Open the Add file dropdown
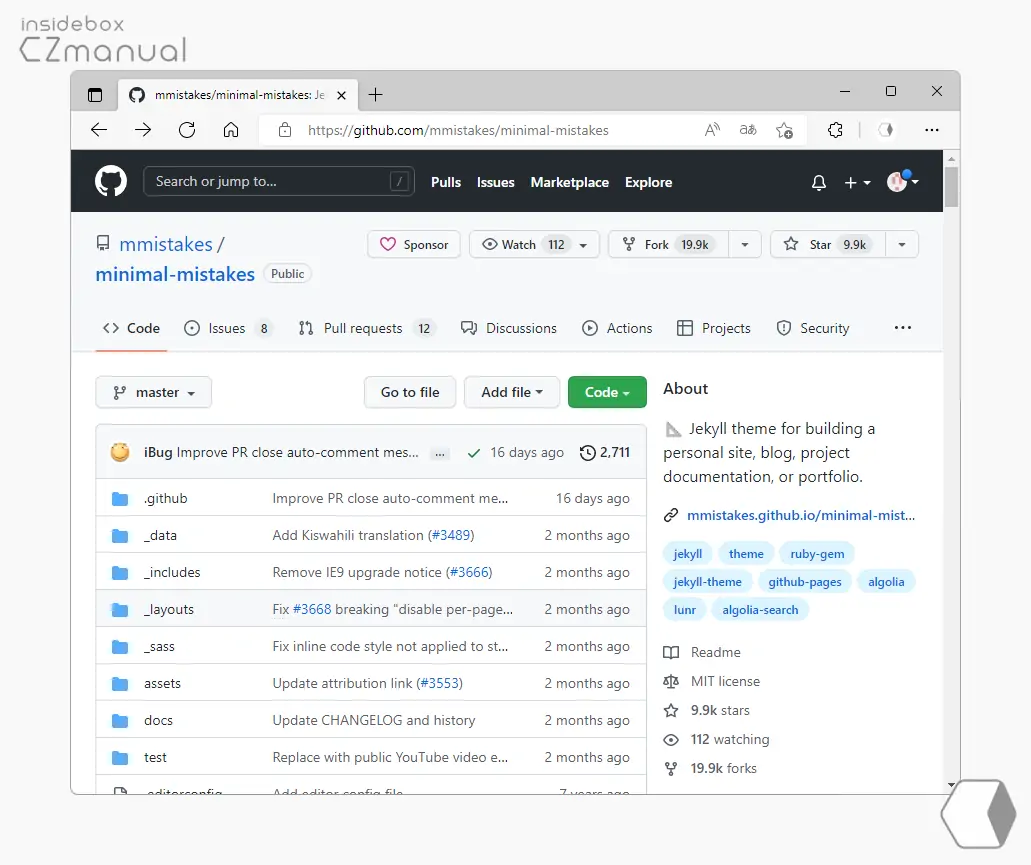Screen dimensions: 1031x865 pos(512,392)
